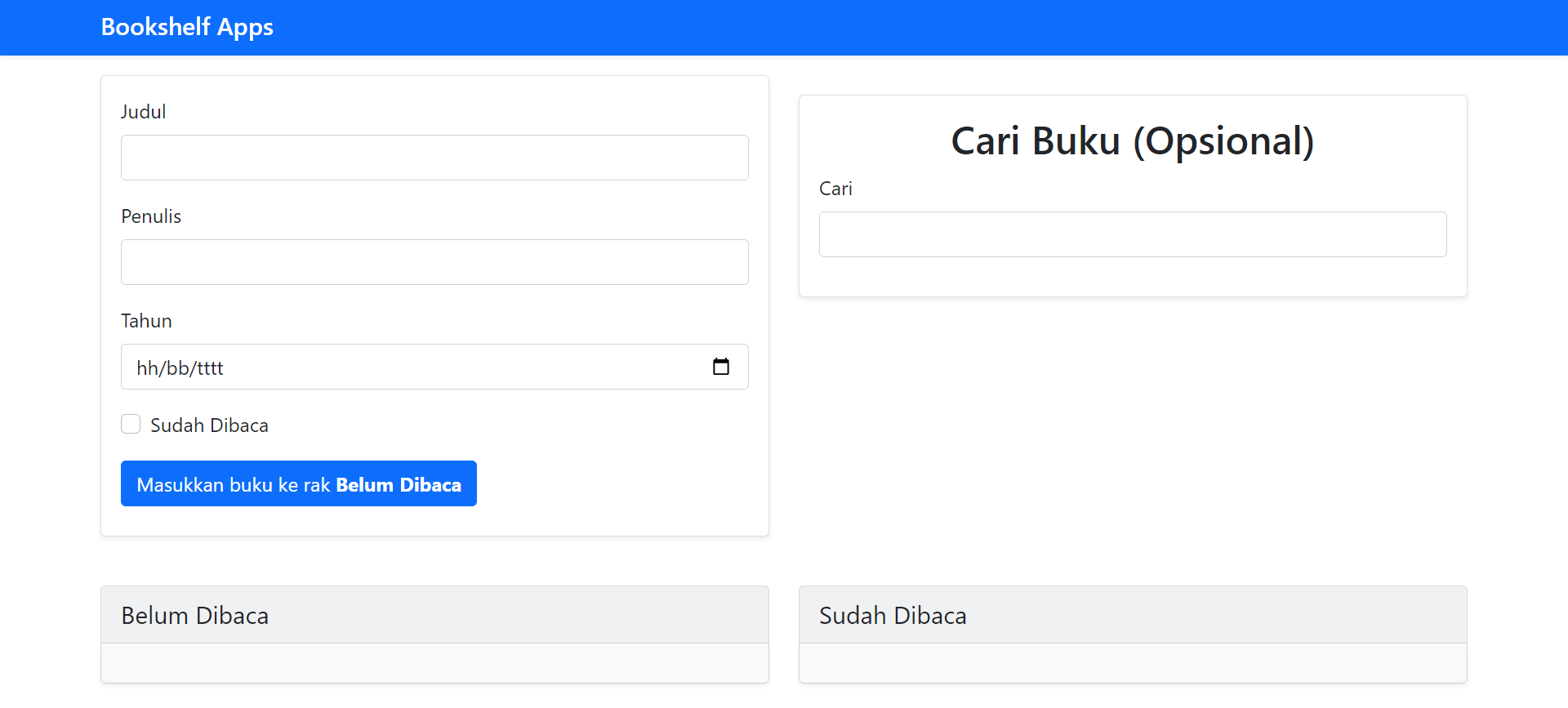The width and height of the screenshot is (1568, 708).
Task: Tick the Sudah Dibaca checkbox
Action: click(x=131, y=425)
